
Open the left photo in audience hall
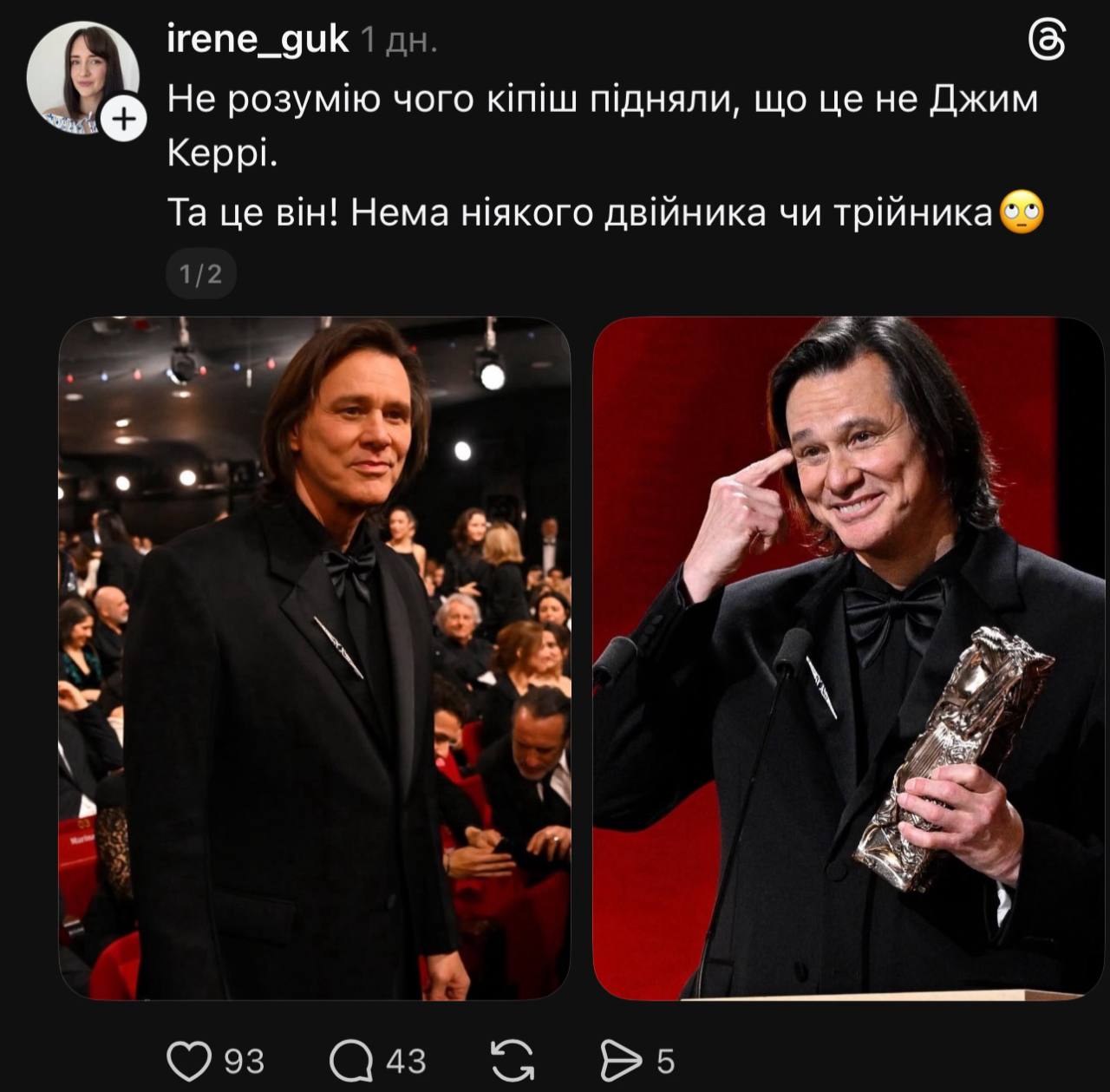click(x=315, y=658)
